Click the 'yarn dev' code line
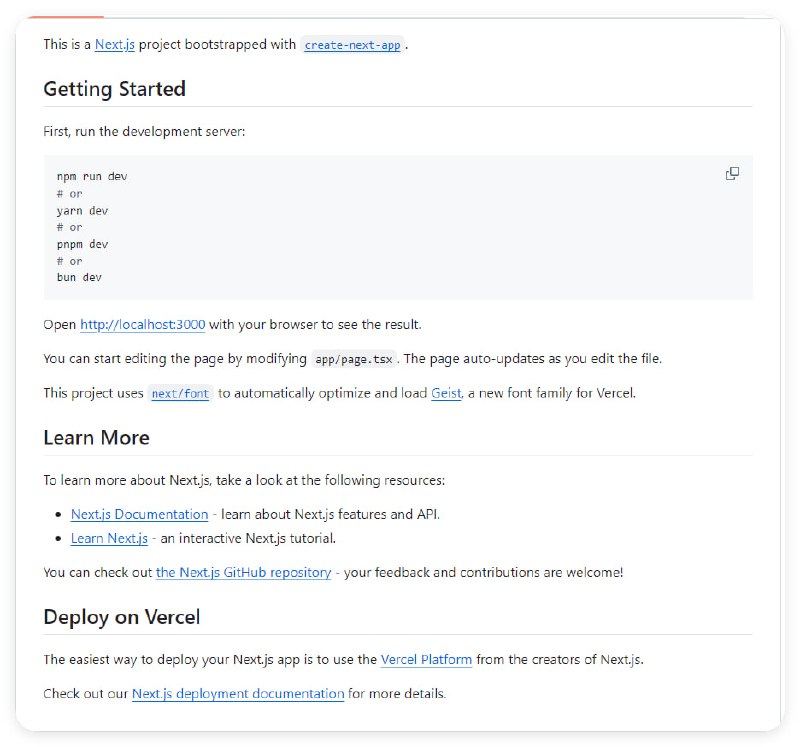800x747 pixels. click(82, 211)
